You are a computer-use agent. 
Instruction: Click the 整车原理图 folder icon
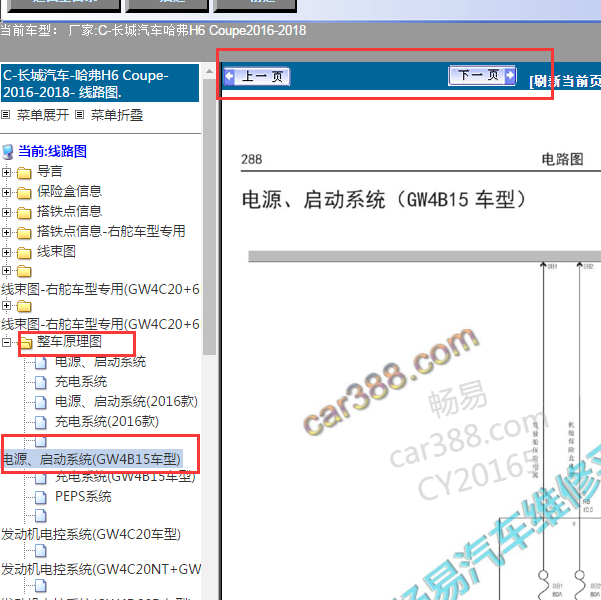(x=25, y=343)
